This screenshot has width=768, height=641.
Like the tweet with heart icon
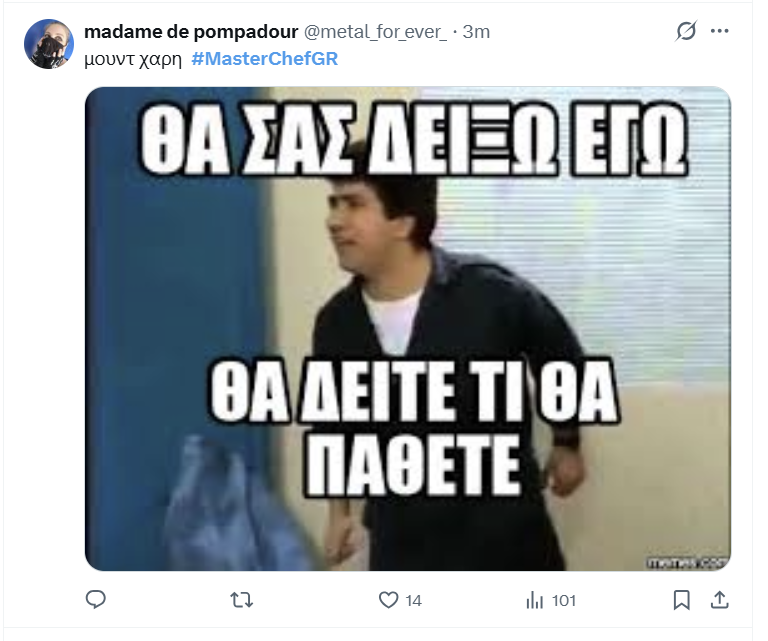[388, 600]
